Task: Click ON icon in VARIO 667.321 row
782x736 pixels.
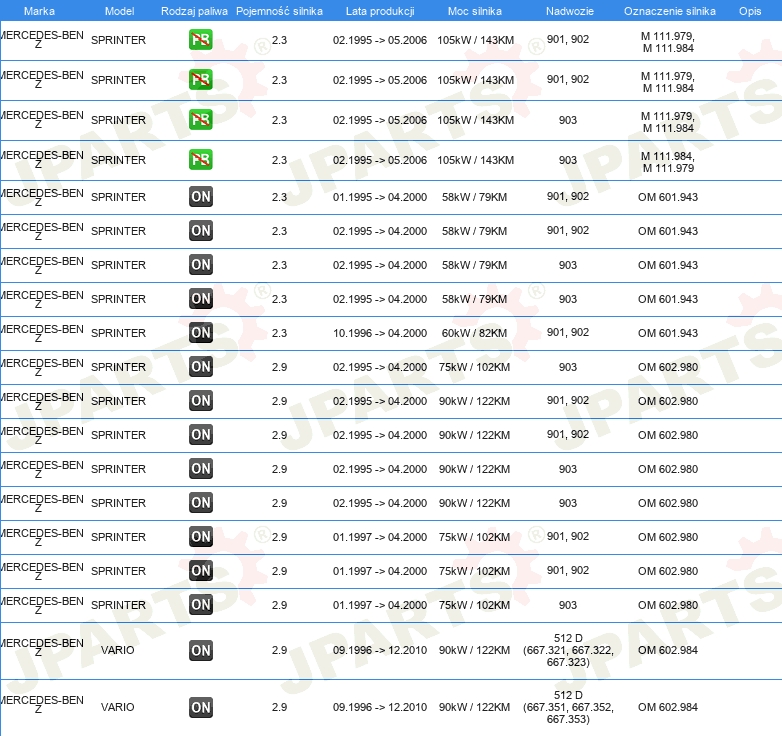Action: click(200, 650)
